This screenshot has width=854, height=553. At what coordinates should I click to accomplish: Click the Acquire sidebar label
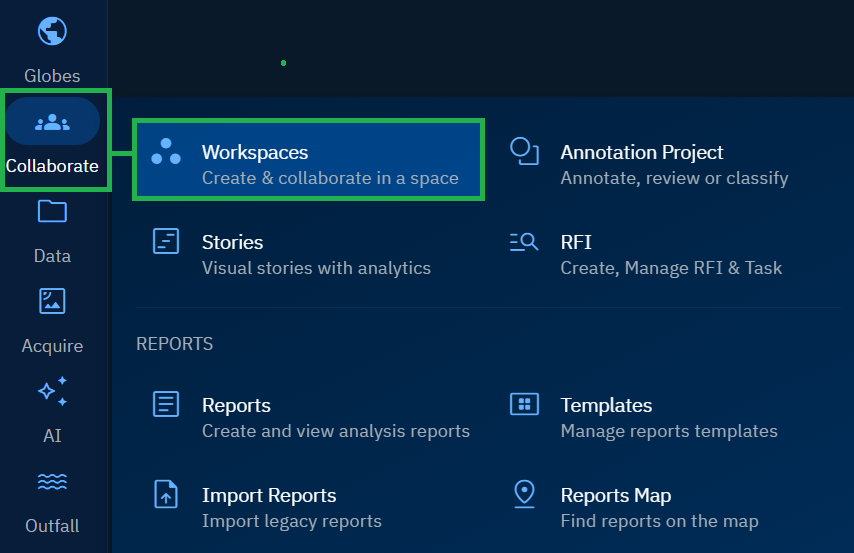click(52, 346)
